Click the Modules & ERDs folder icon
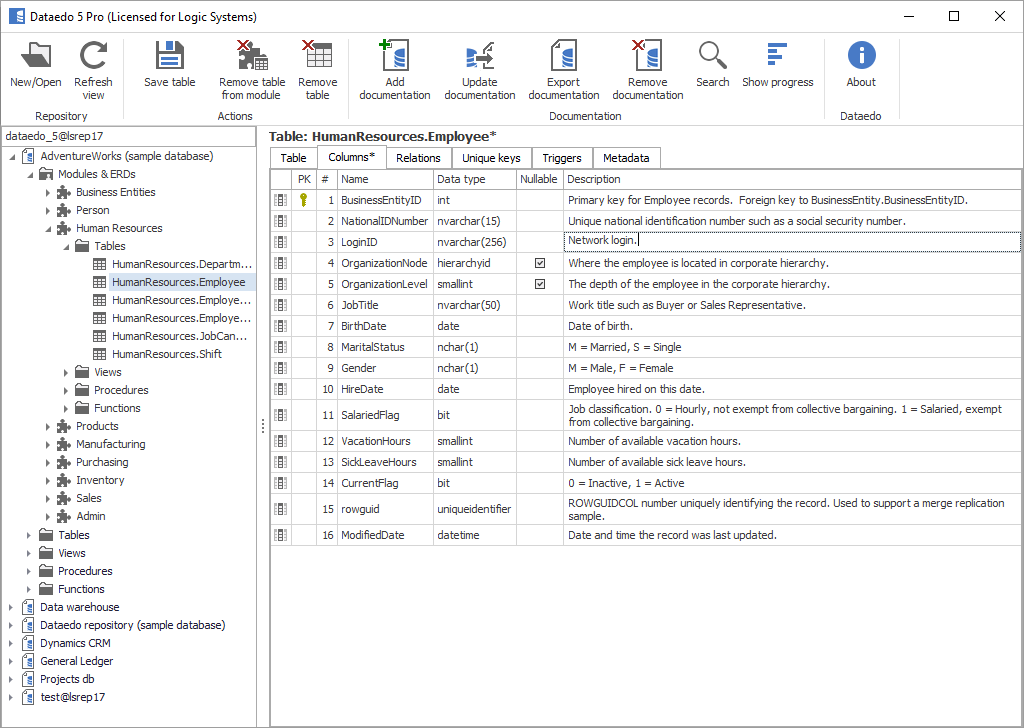This screenshot has width=1024, height=728. [x=46, y=174]
